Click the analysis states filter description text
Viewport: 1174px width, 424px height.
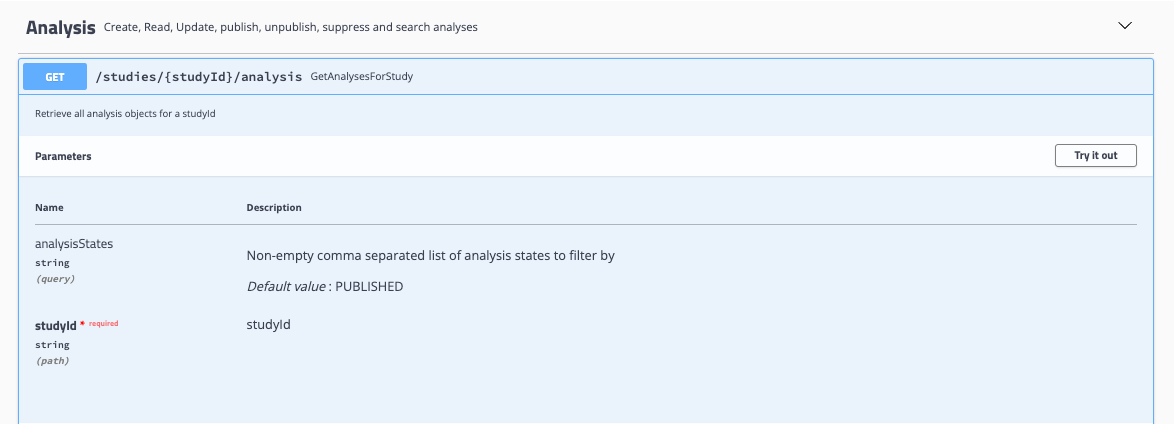coord(430,256)
